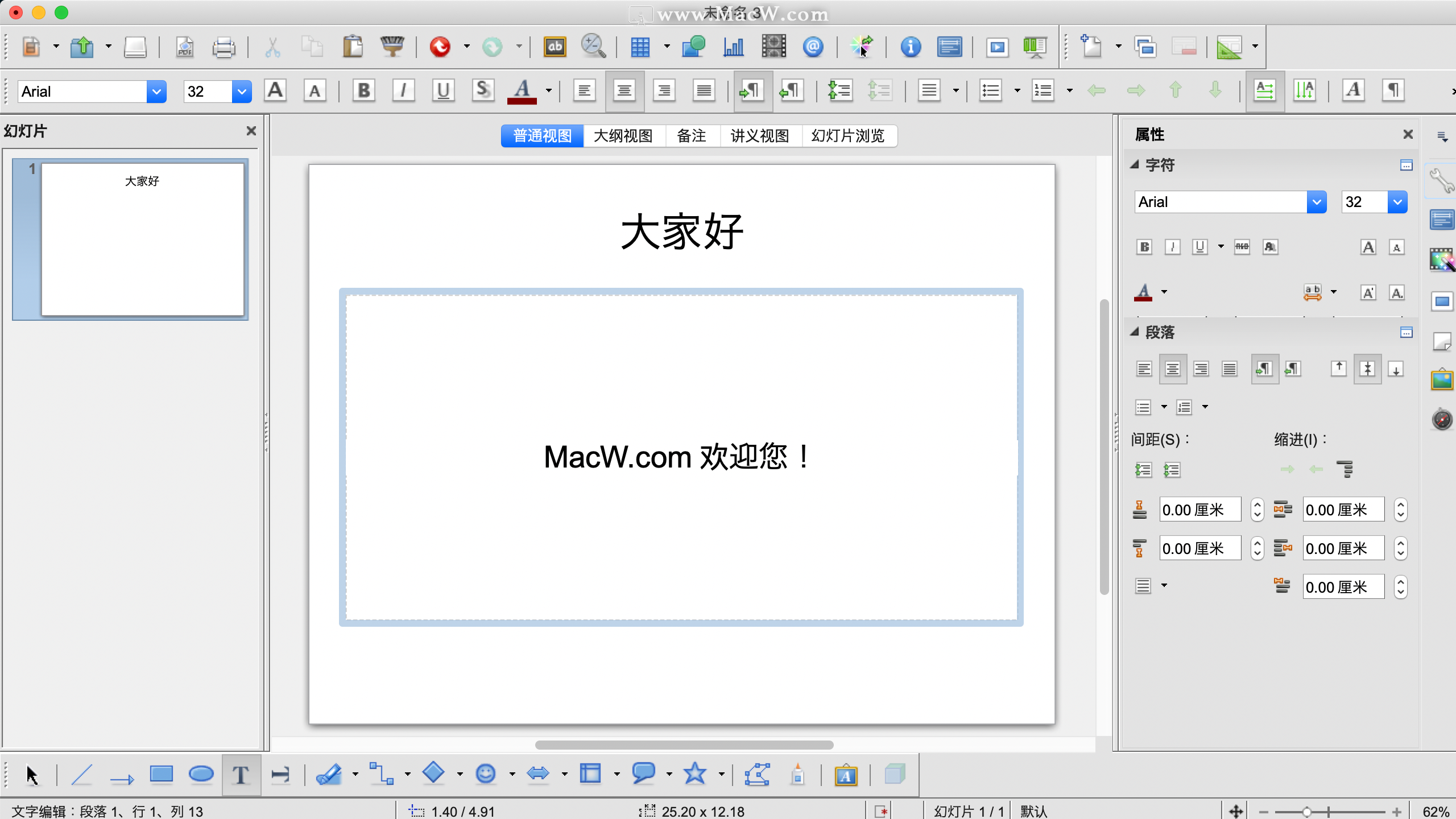
Task: Close the 幻灯片 panel
Action: point(251,131)
